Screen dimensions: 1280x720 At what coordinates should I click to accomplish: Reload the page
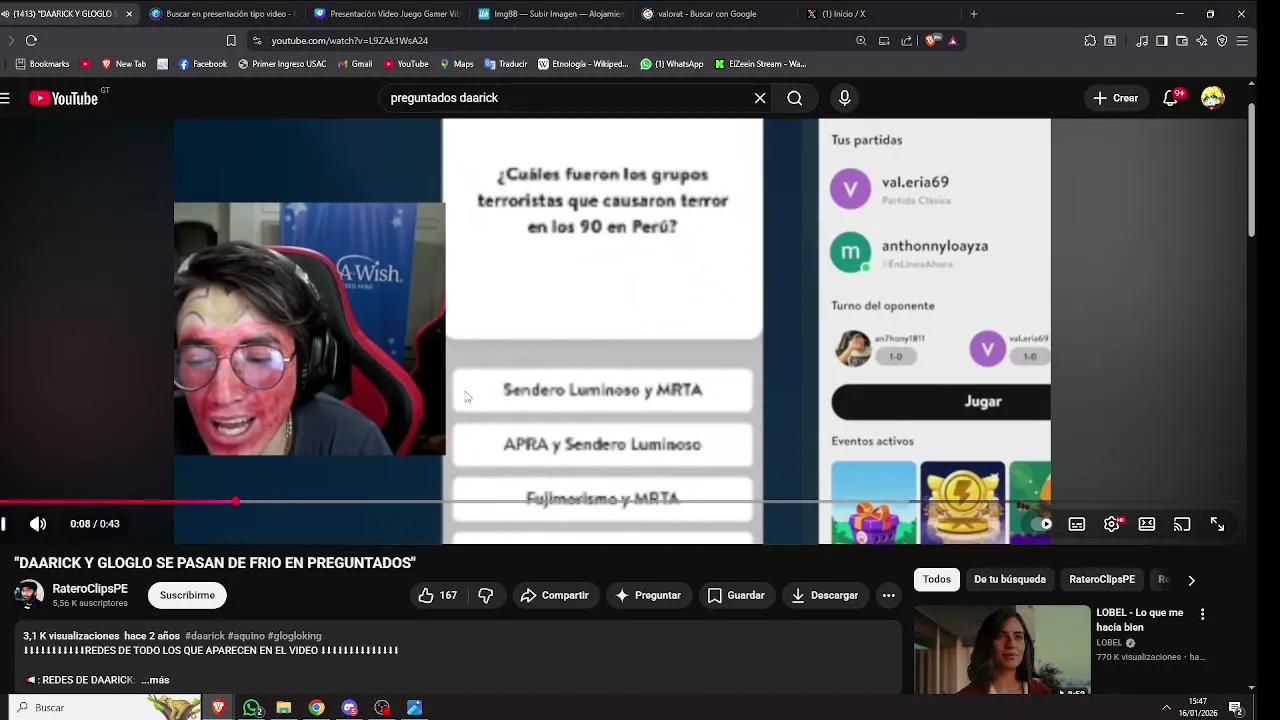(x=31, y=41)
